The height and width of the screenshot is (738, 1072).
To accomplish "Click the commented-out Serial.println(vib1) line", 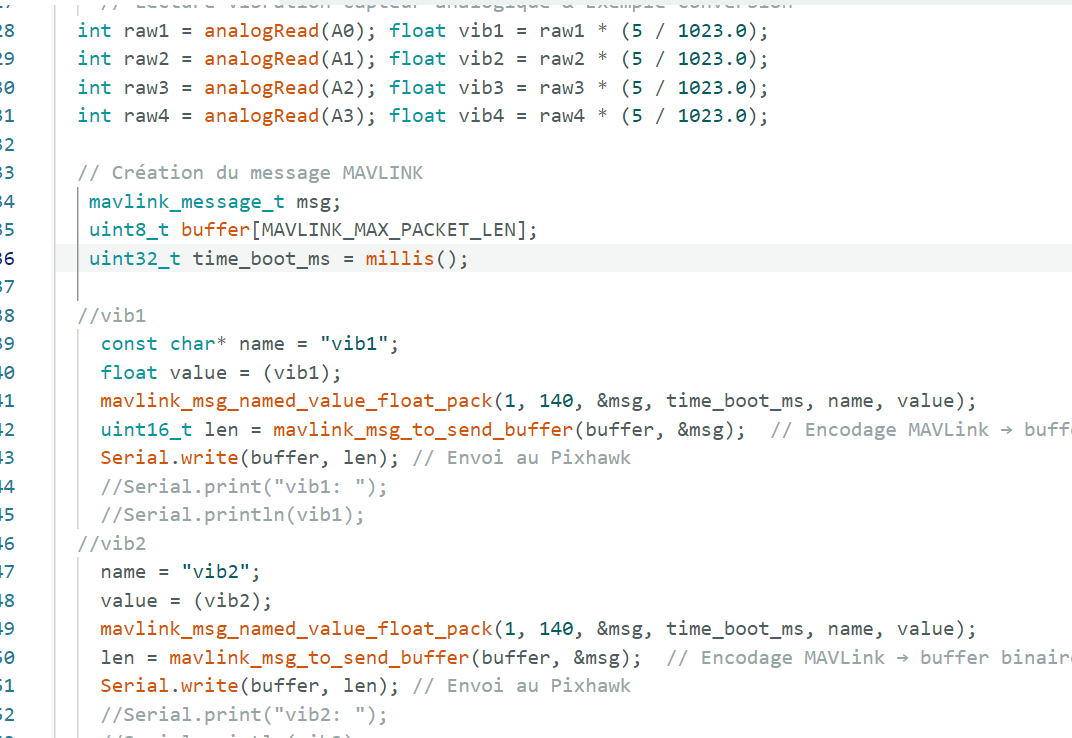I will (232, 514).
